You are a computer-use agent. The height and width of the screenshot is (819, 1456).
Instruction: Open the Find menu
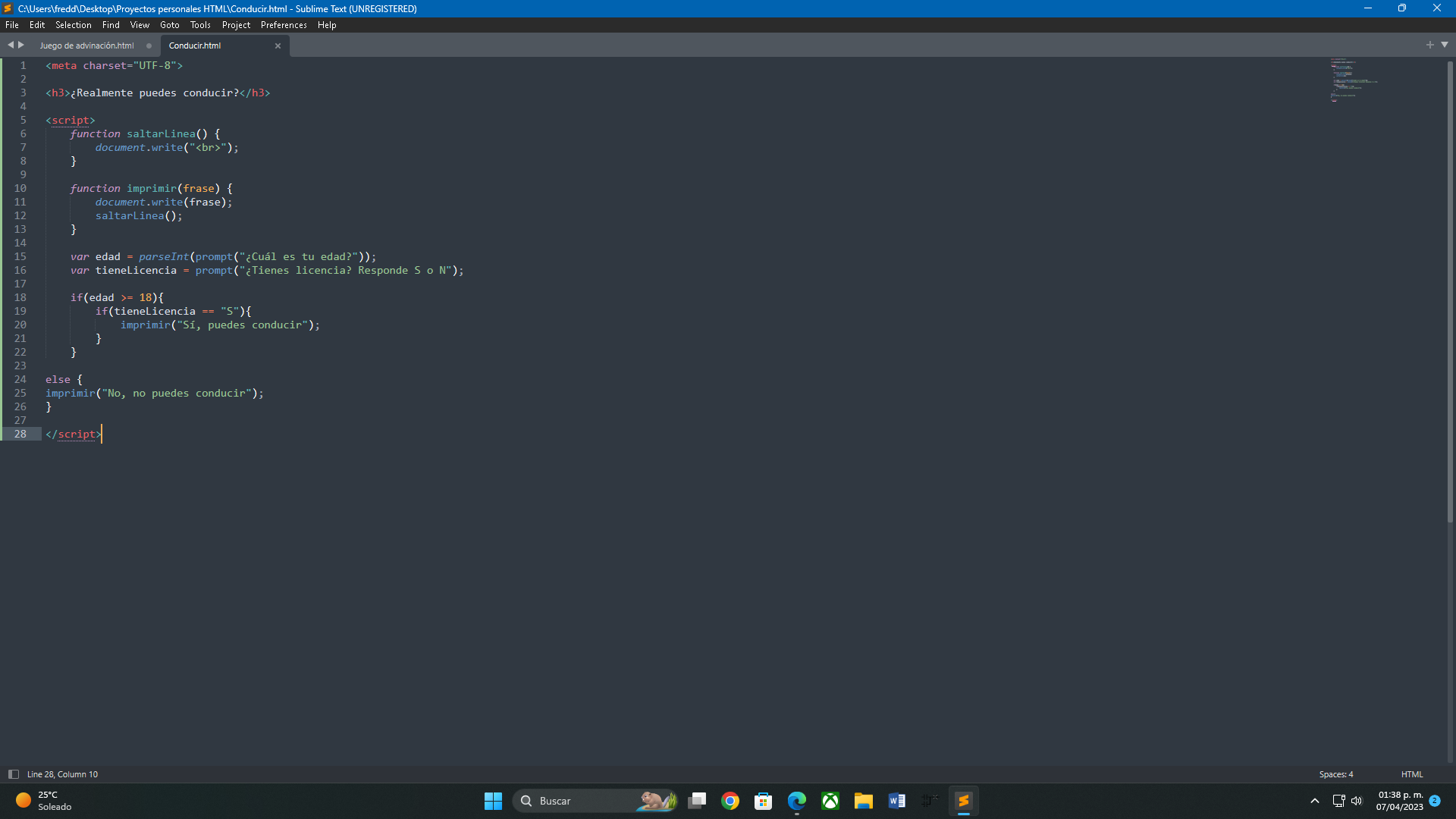[x=111, y=25]
